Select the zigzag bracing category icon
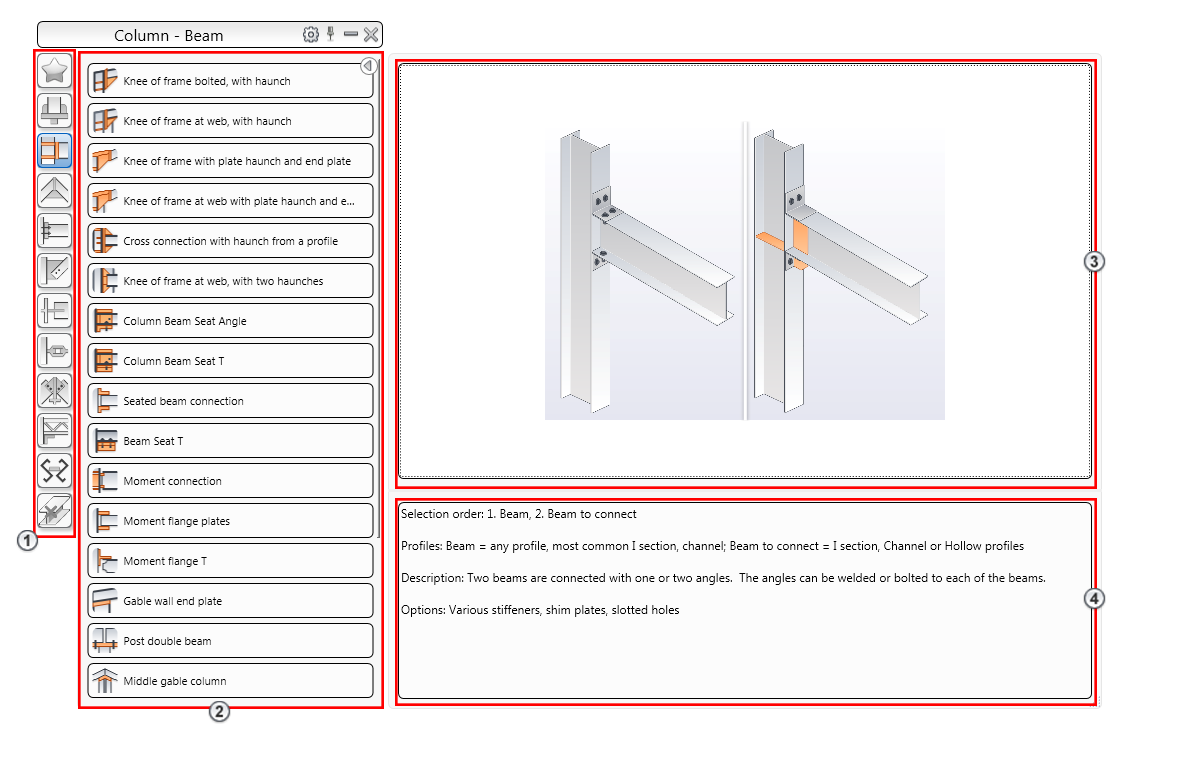 pyautogui.click(x=55, y=470)
